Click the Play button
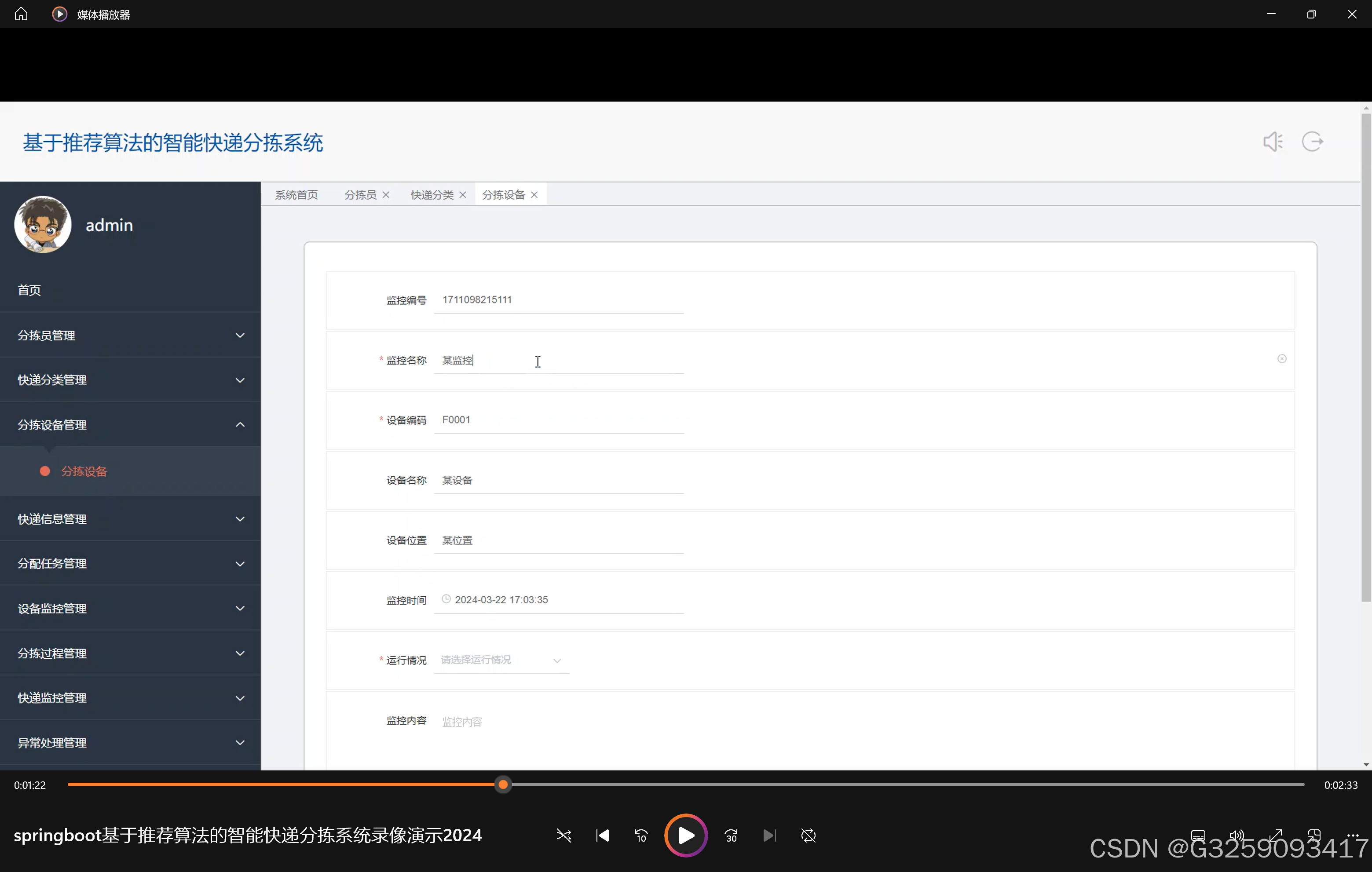 click(686, 836)
